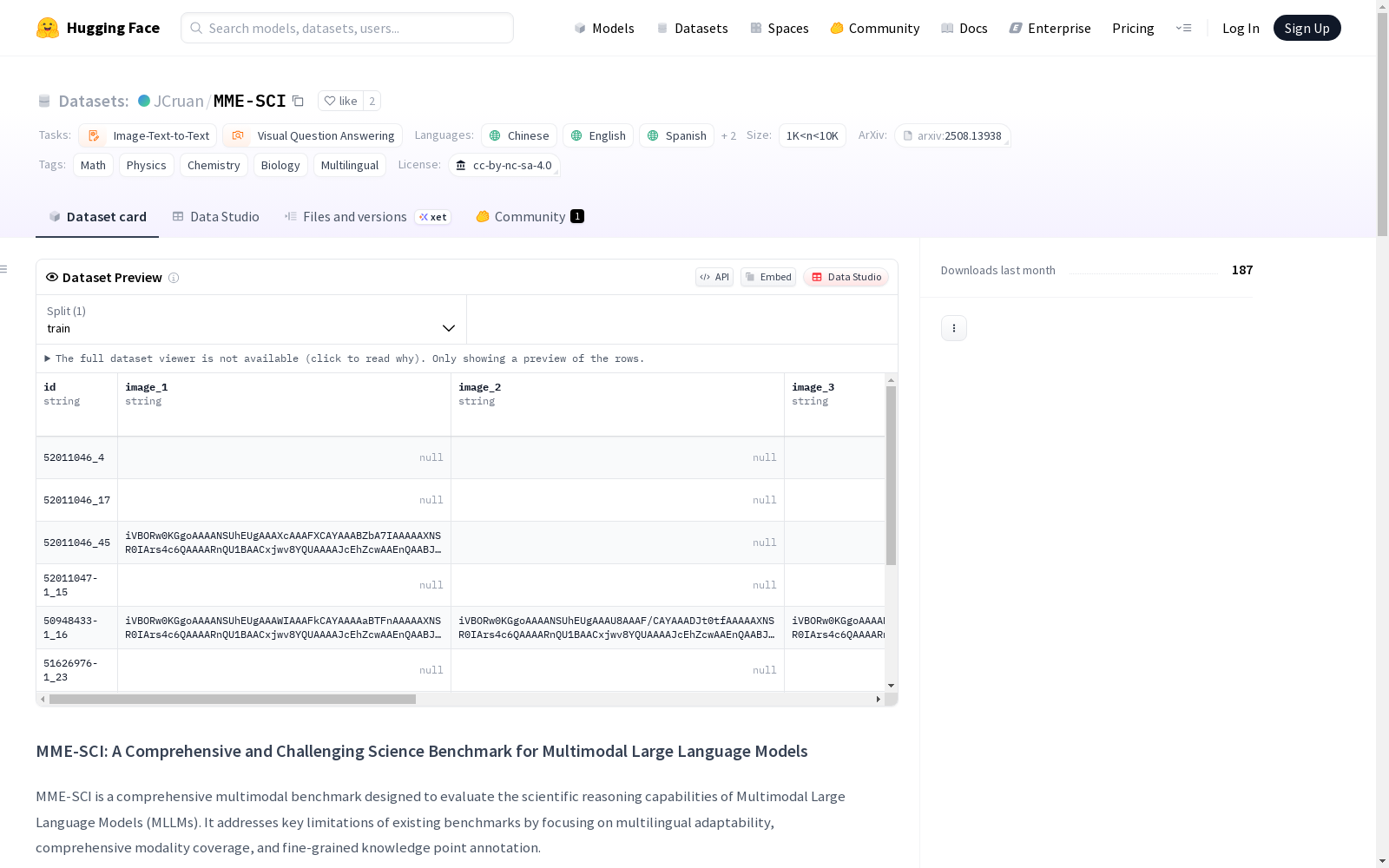Open Spaces from the top navigation
This screenshot has width=1389, height=868.
[x=780, y=28]
